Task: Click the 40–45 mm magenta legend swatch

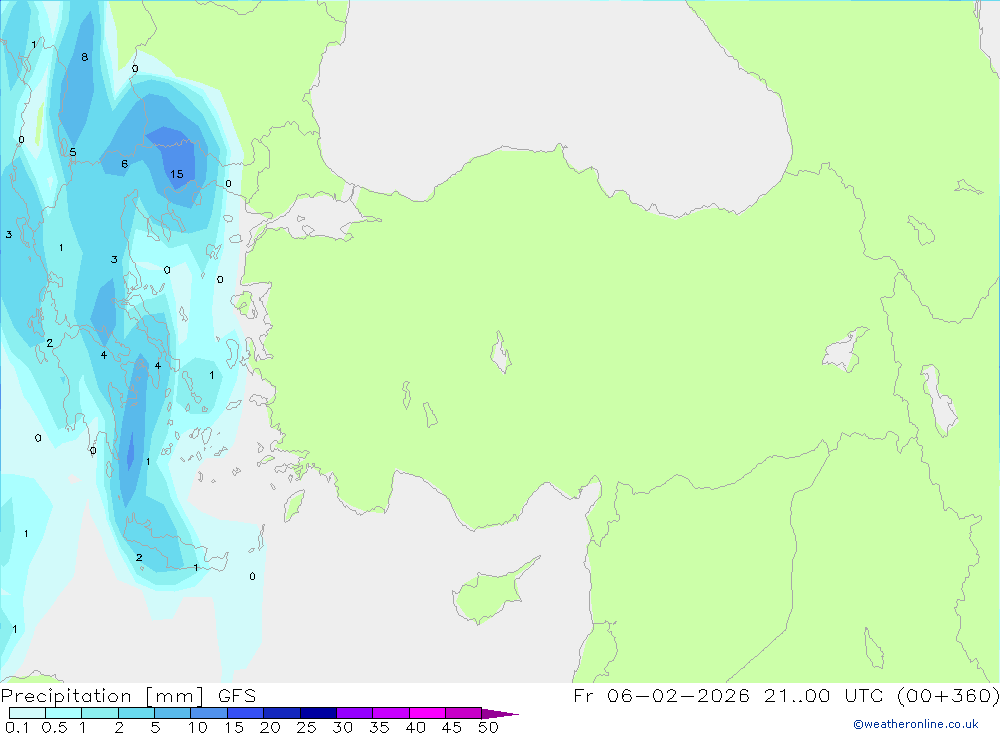Action: (427, 713)
